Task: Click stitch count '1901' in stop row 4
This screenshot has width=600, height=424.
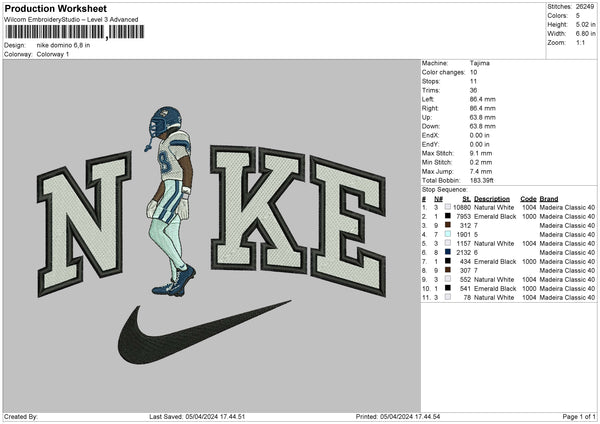Action: 463,235
